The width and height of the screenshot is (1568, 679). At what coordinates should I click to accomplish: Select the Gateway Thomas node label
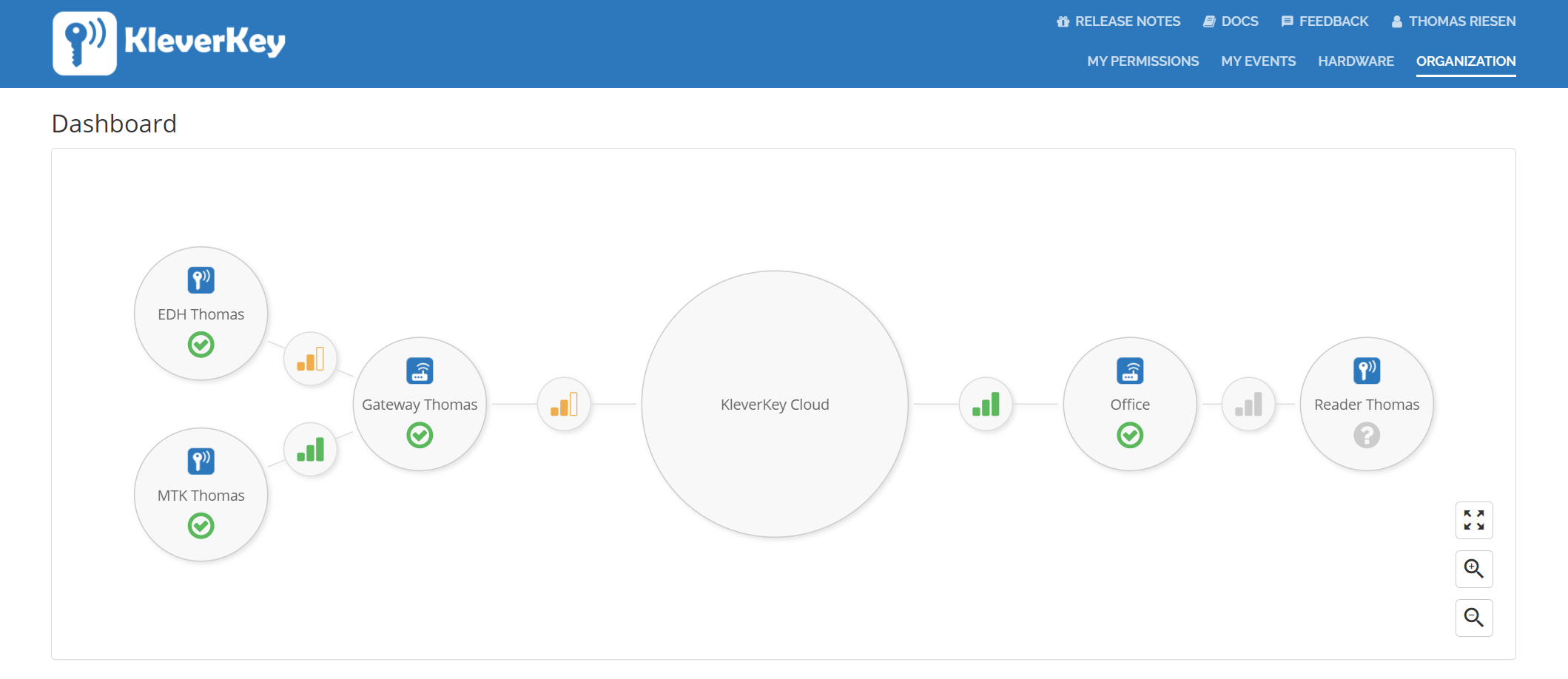point(420,405)
